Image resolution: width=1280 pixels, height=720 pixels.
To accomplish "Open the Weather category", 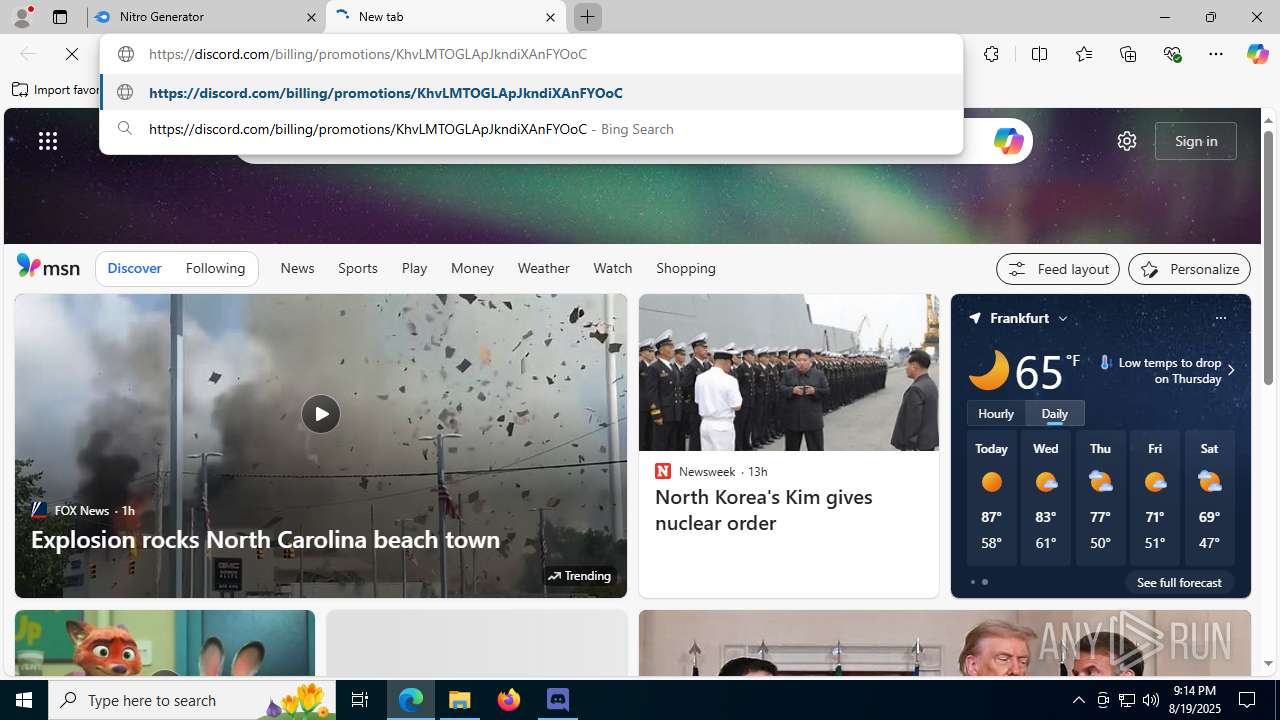I will [x=543, y=268].
